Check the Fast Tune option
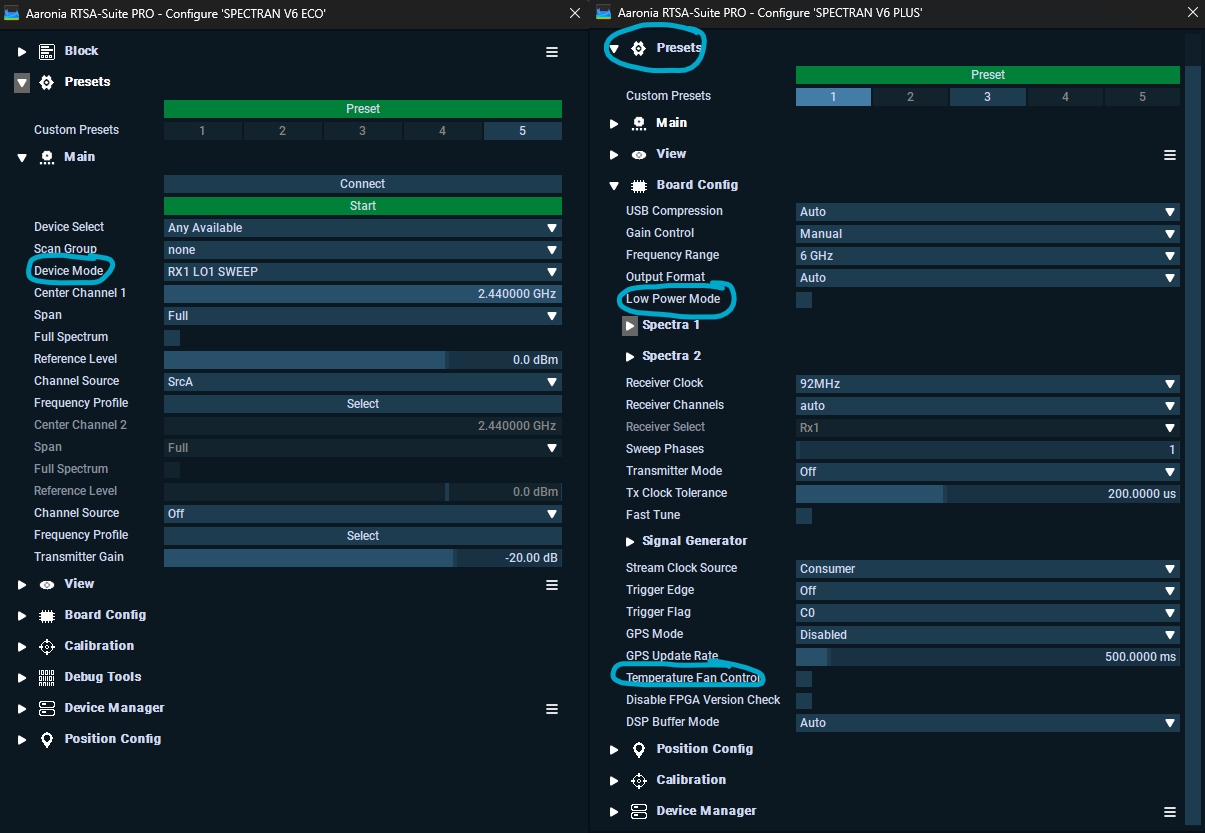This screenshot has width=1205, height=833. pyautogui.click(x=804, y=516)
